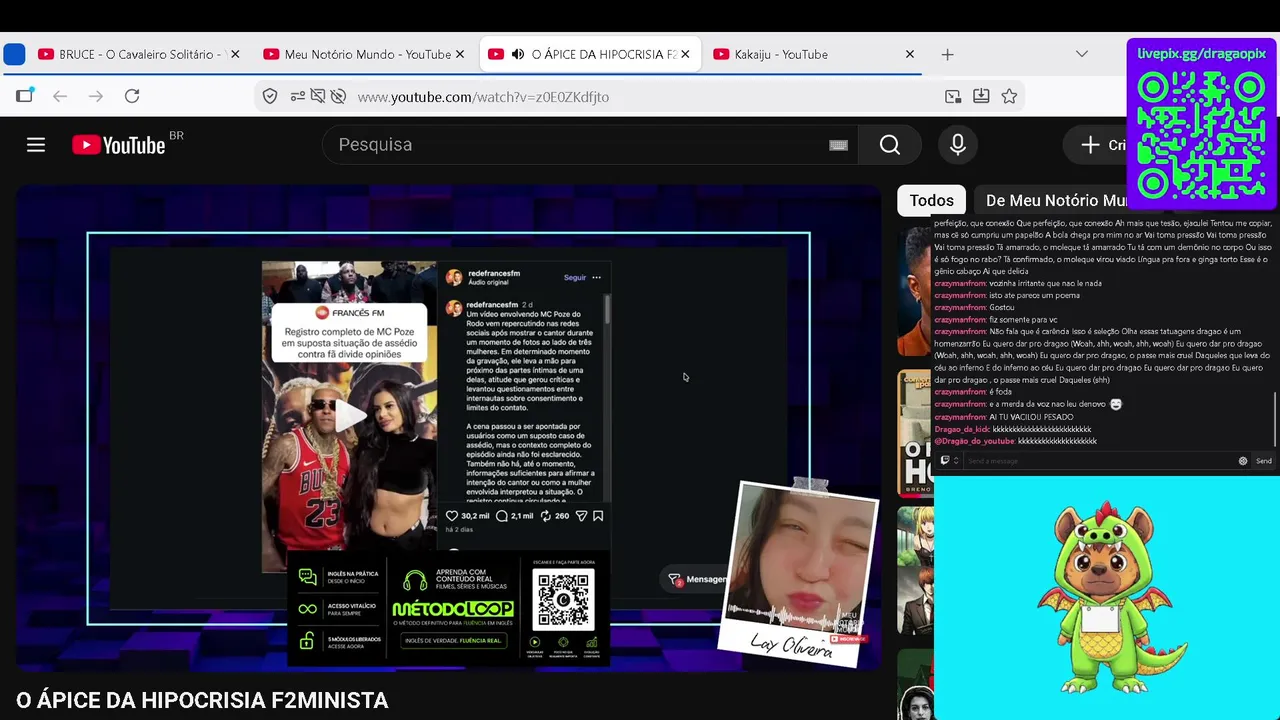This screenshot has width=1280, height=720.
Task: Open the YouTube guide hamburger menu
Action: coord(36,145)
